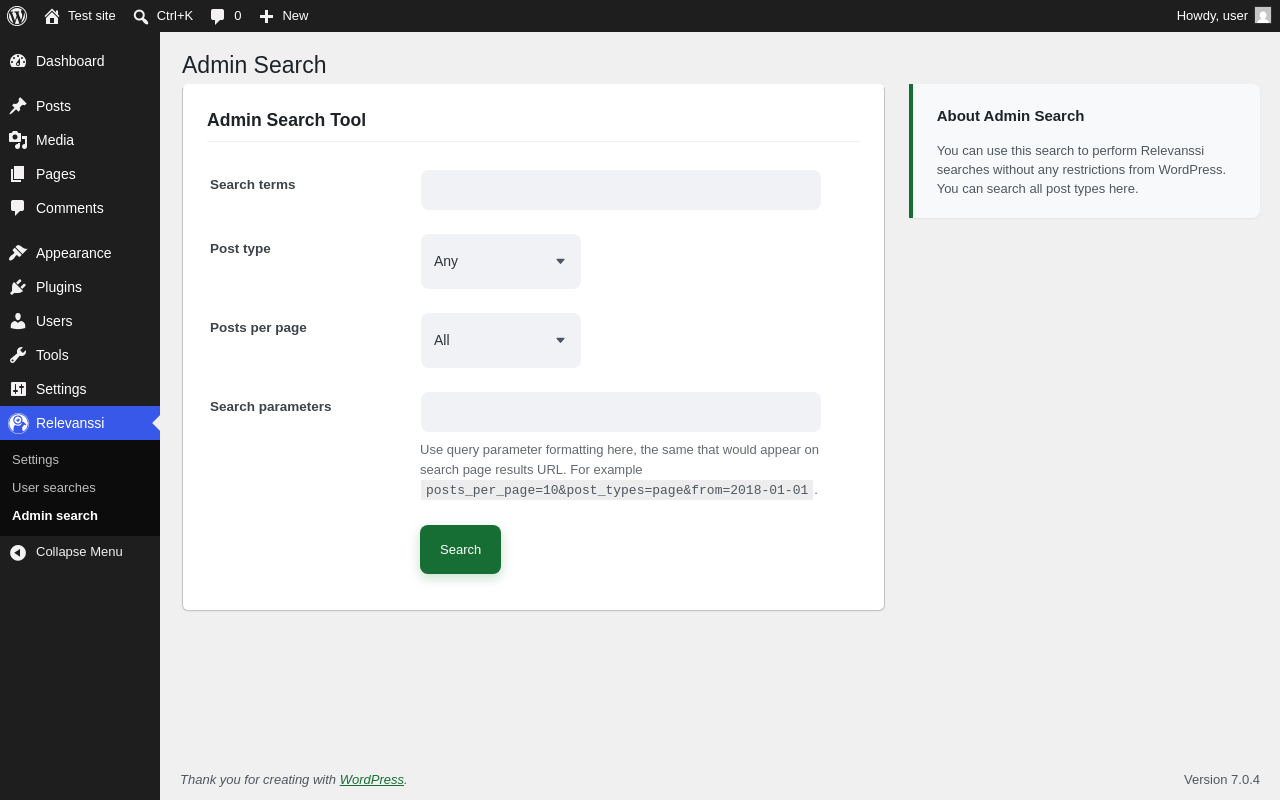Click the Pages document icon
This screenshot has width=1280, height=800.
18,174
